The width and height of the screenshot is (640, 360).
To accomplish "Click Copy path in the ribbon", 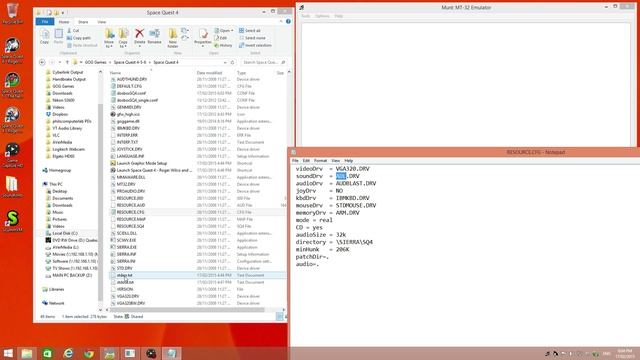I will pos(79,38).
